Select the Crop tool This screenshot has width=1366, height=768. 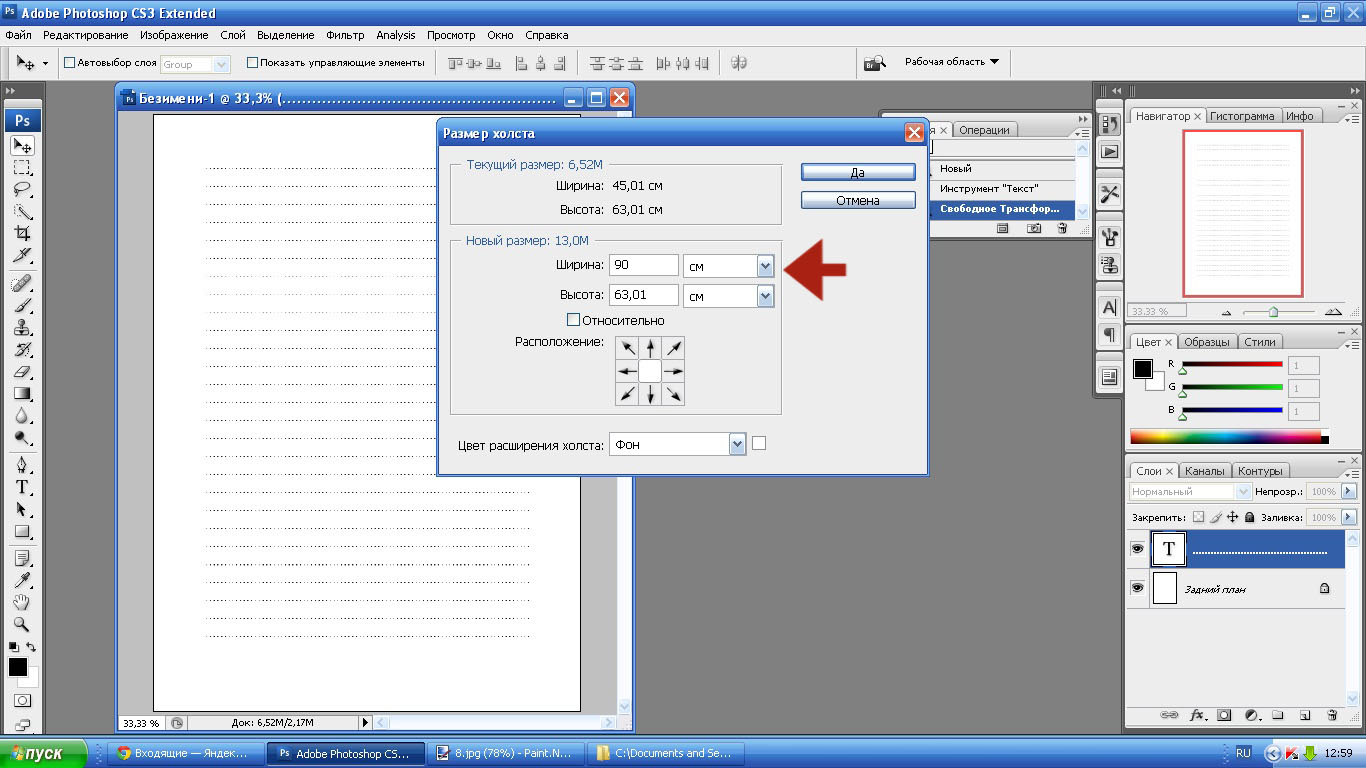coord(22,233)
